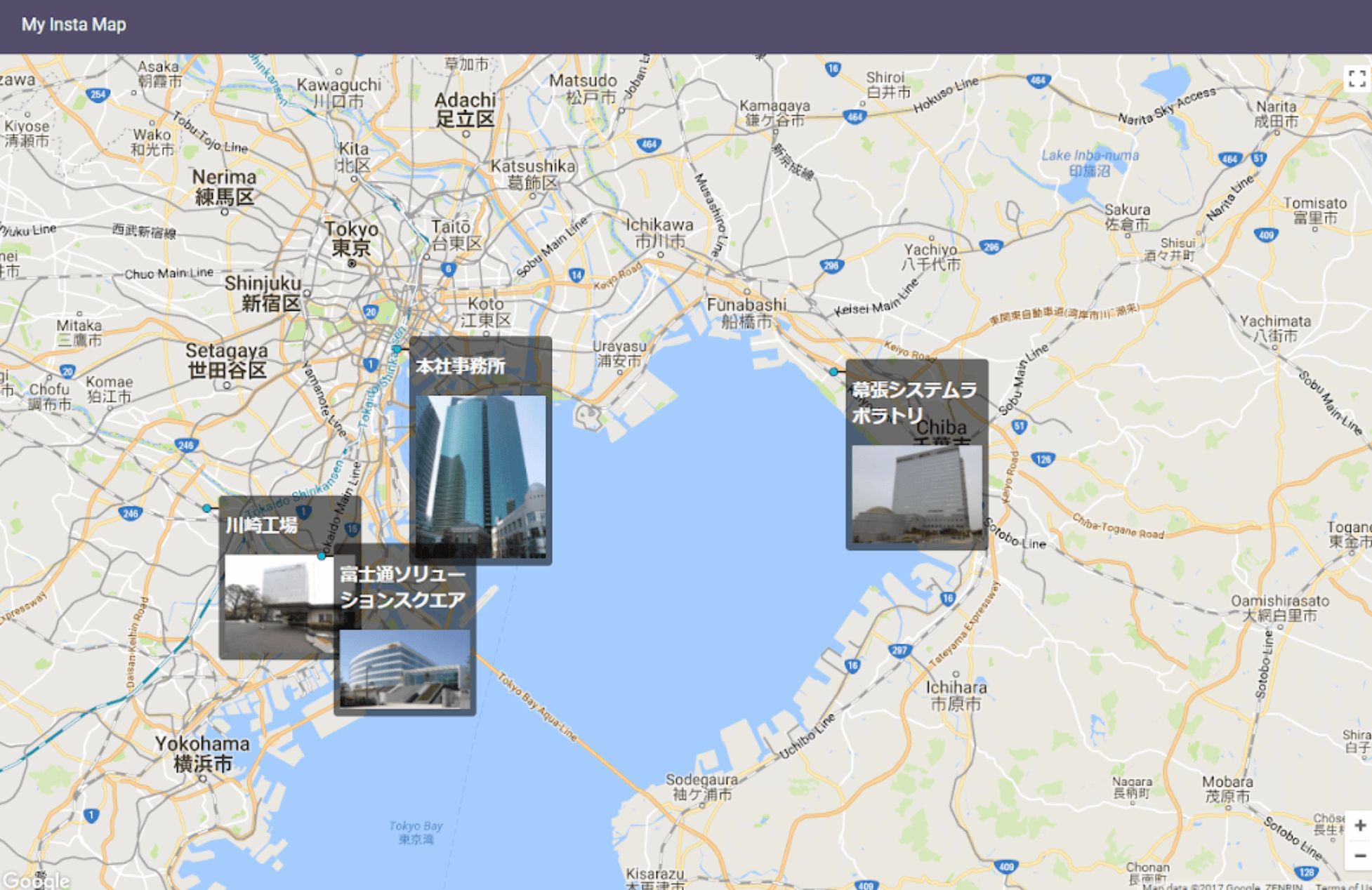Click the marker dot for 川崎工場
This screenshot has height=890, width=1372.
pos(206,508)
